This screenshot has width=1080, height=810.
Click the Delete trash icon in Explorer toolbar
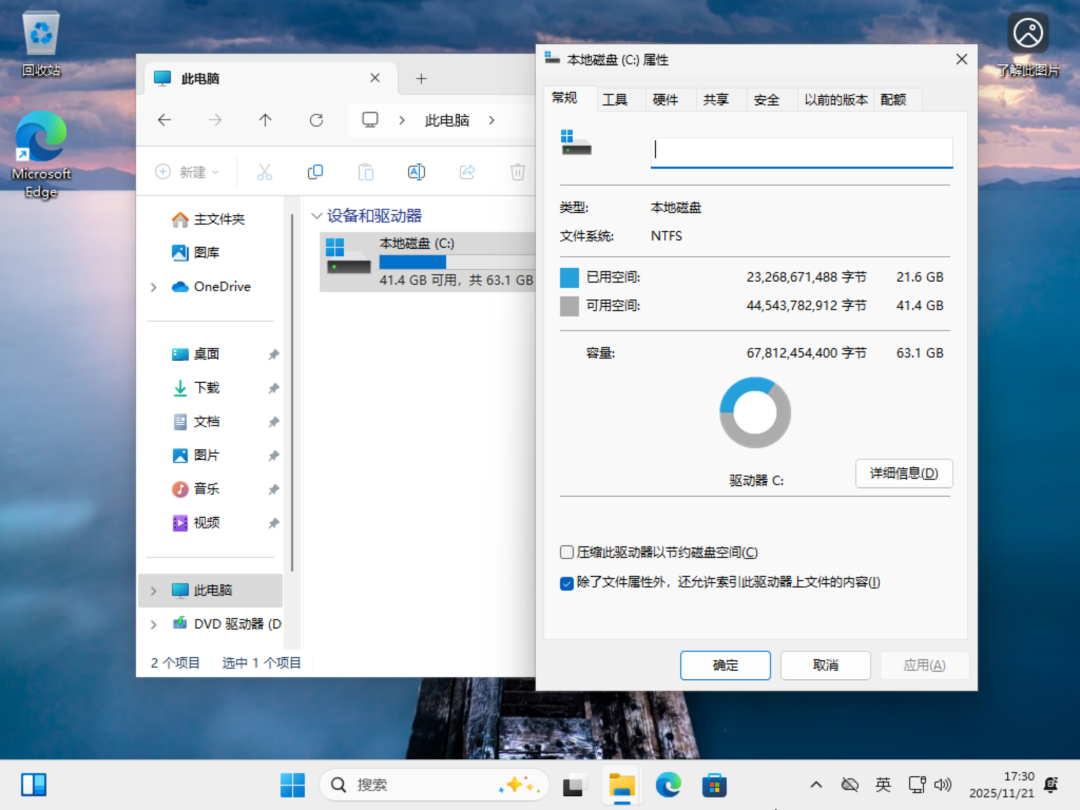tap(517, 172)
